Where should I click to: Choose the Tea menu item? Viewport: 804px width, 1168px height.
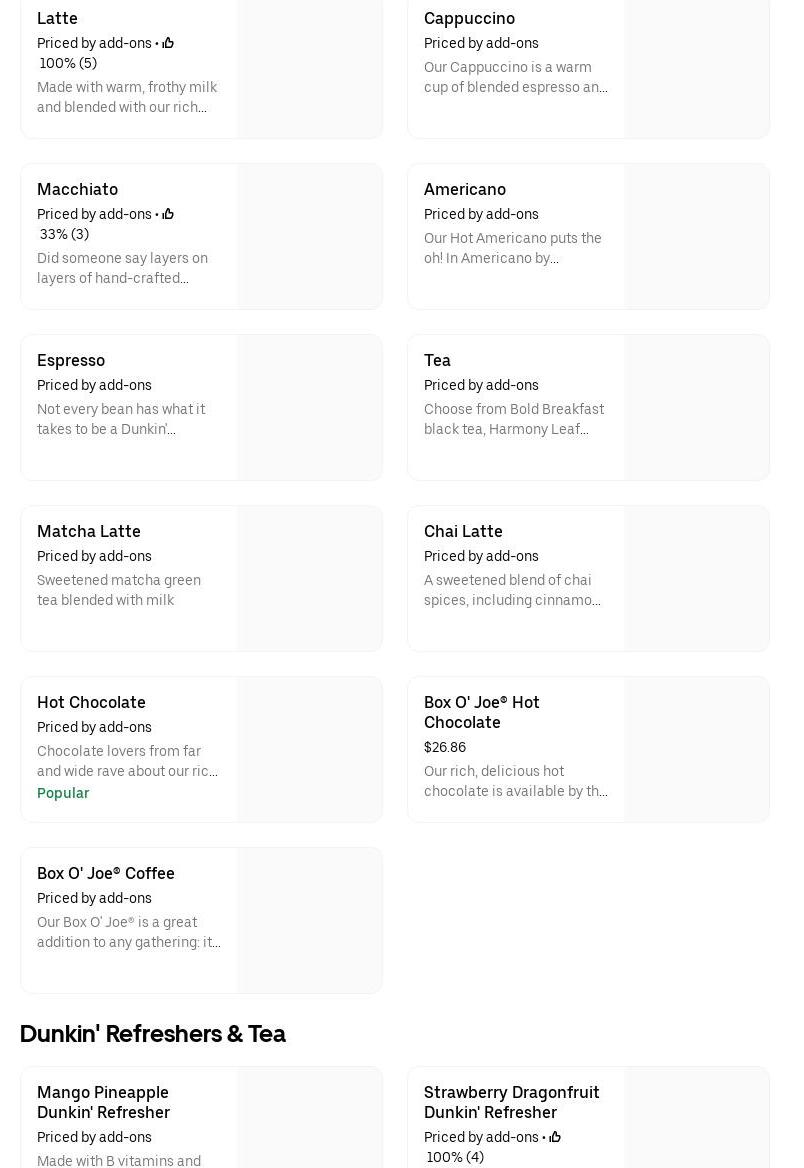[x=437, y=360]
